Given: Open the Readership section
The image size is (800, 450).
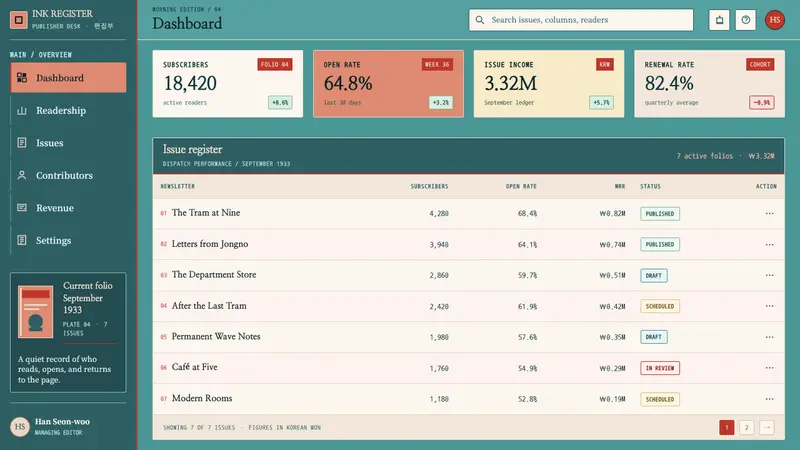Looking at the screenshot, I should pyautogui.click(x=68, y=110).
